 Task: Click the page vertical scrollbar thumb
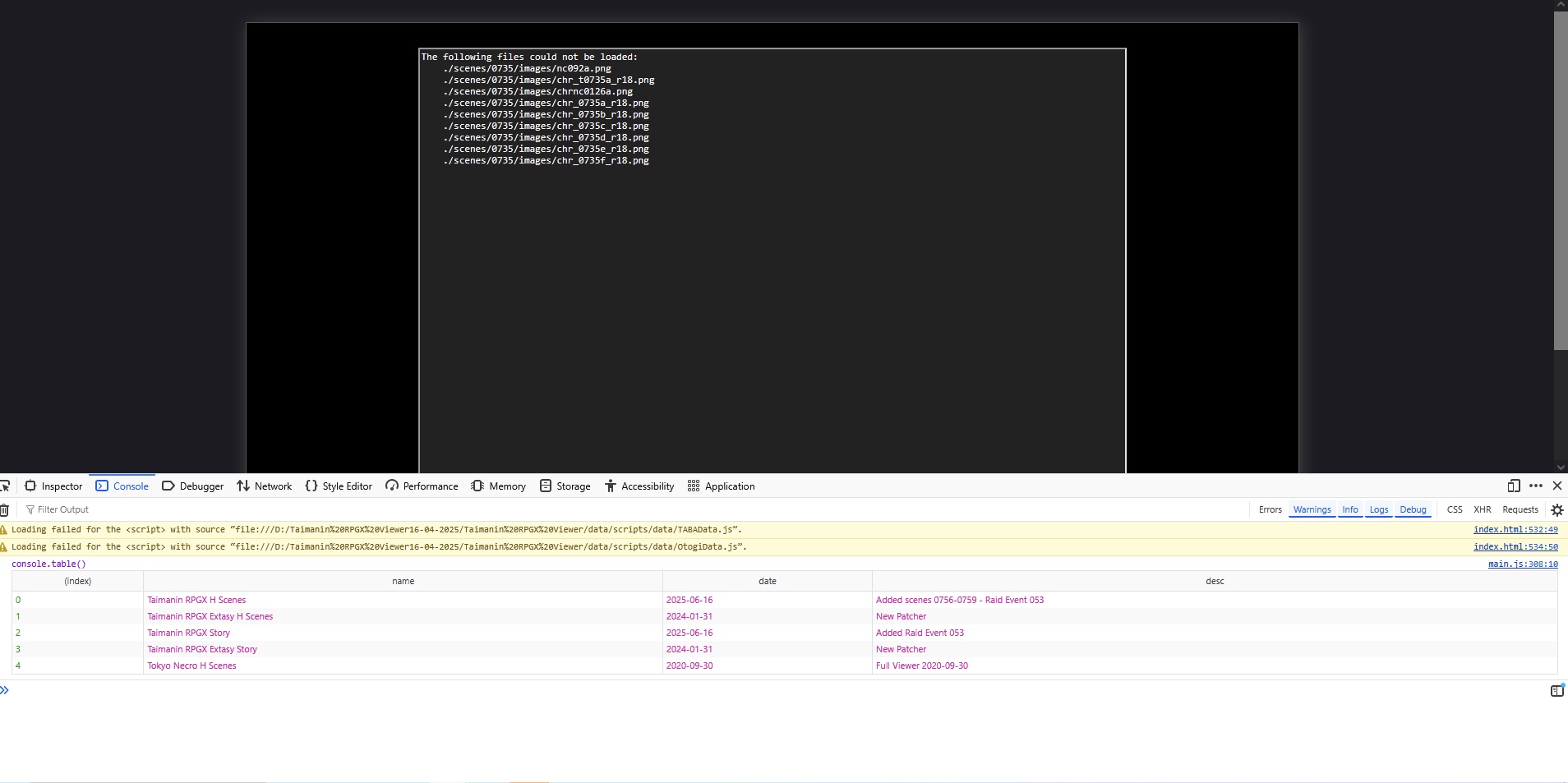[x=1561, y=180]
